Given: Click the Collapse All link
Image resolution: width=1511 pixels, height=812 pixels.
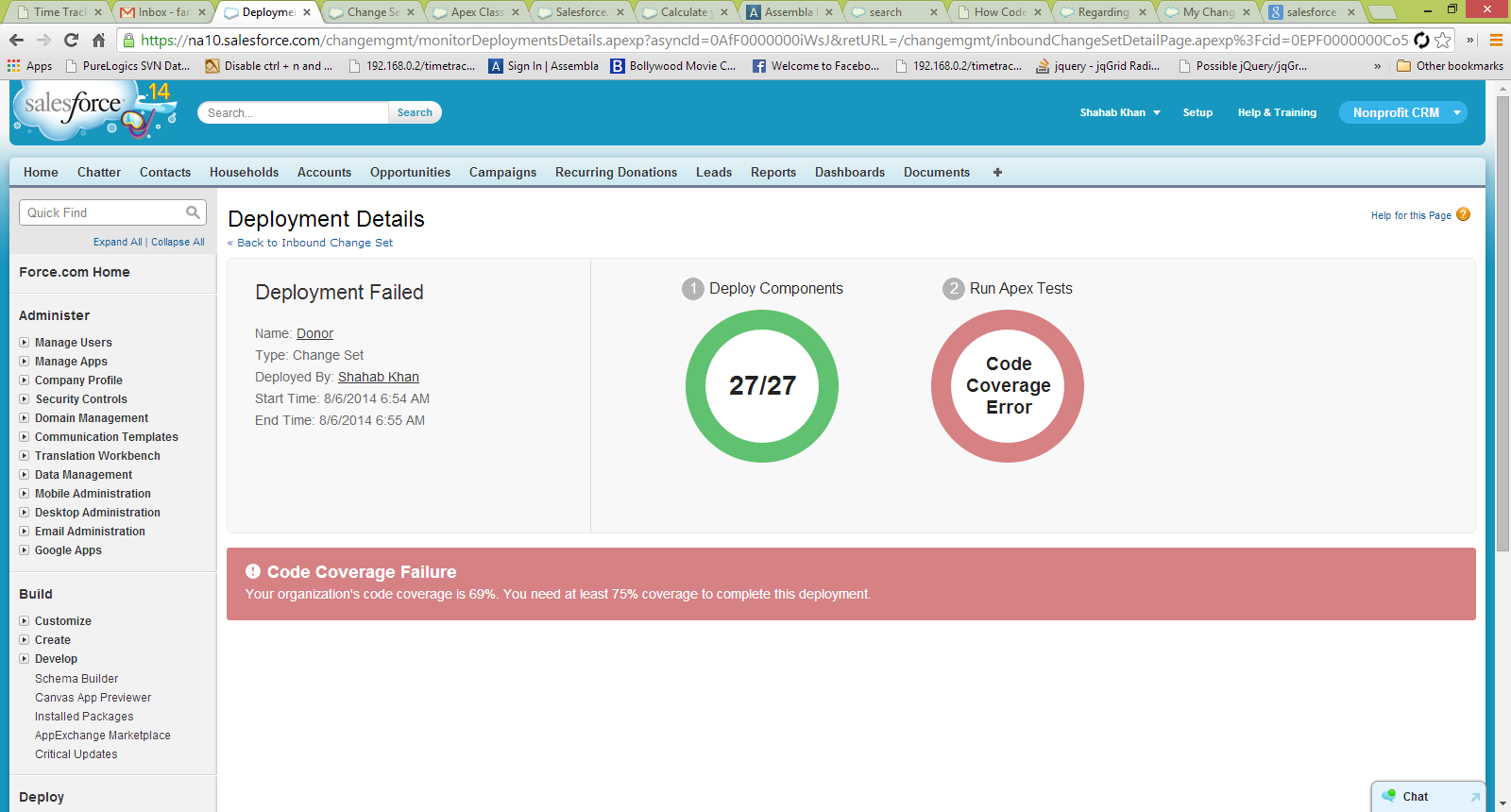Looking at the screenshot, I should point(178,242).
